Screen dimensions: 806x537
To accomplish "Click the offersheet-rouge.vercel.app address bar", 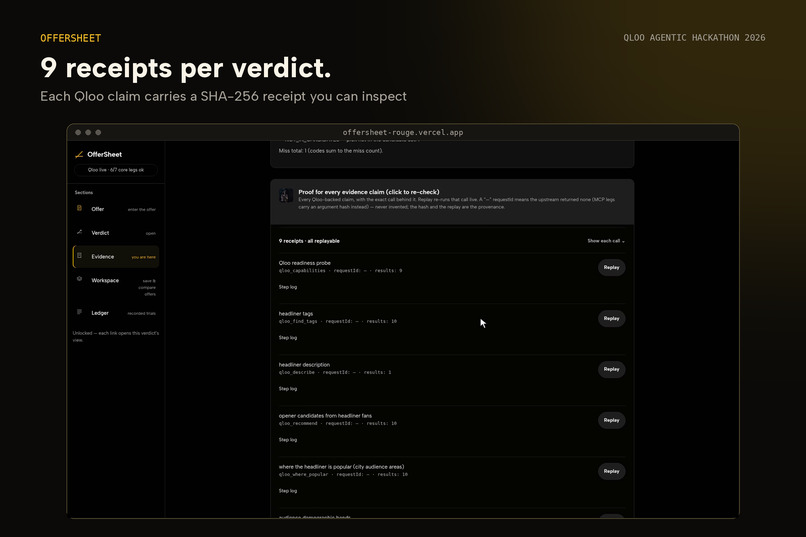I will click(402, 132).
